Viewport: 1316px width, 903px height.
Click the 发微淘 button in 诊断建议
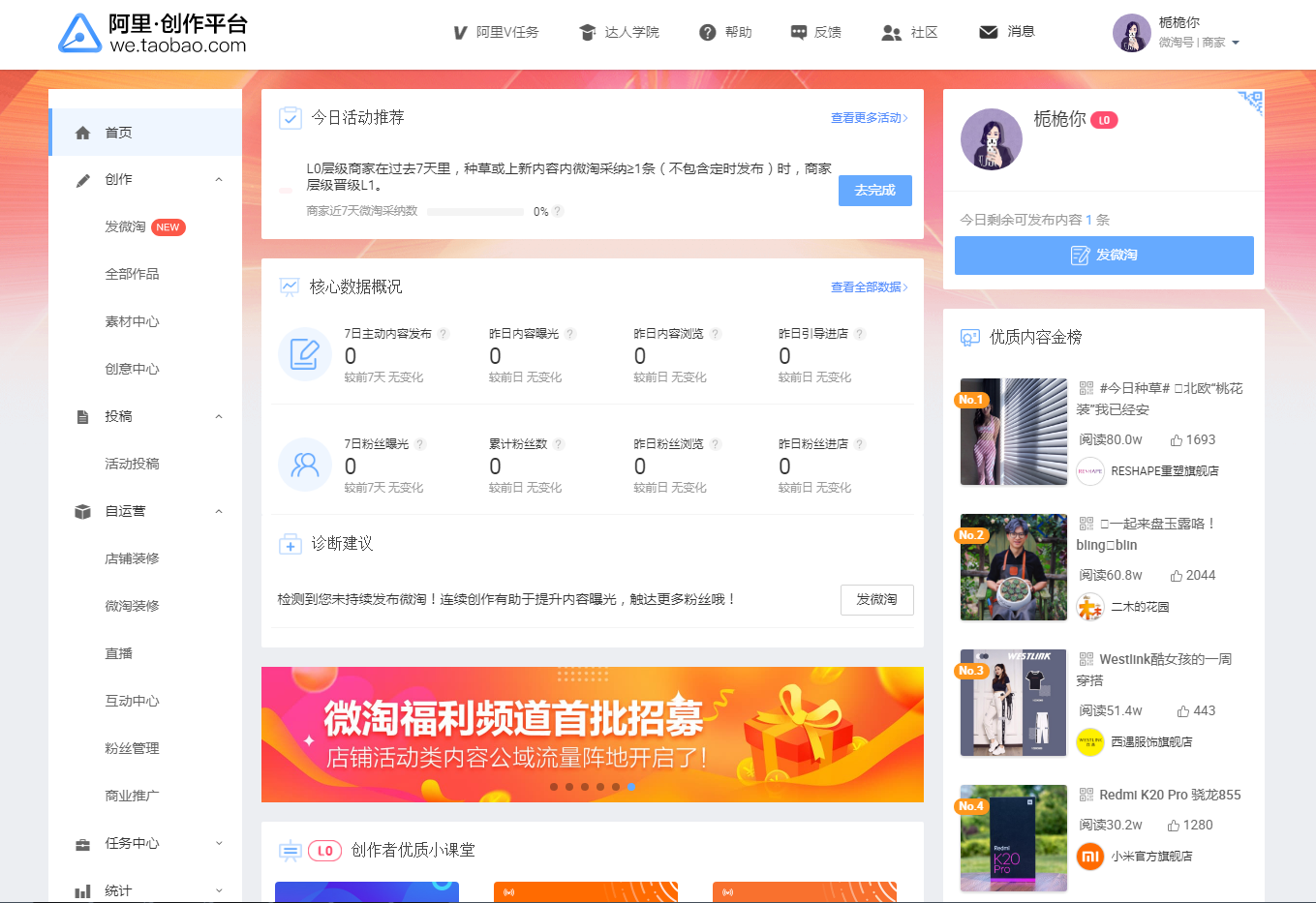(877, 600)
